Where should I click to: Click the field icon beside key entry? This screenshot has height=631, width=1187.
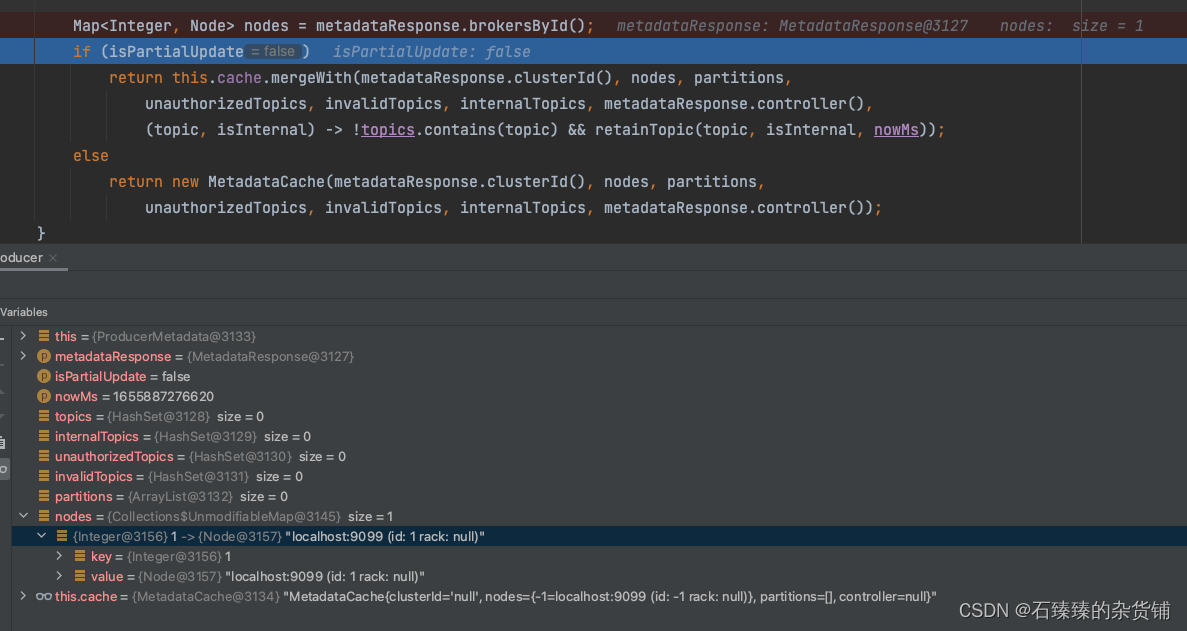point(79,556)
